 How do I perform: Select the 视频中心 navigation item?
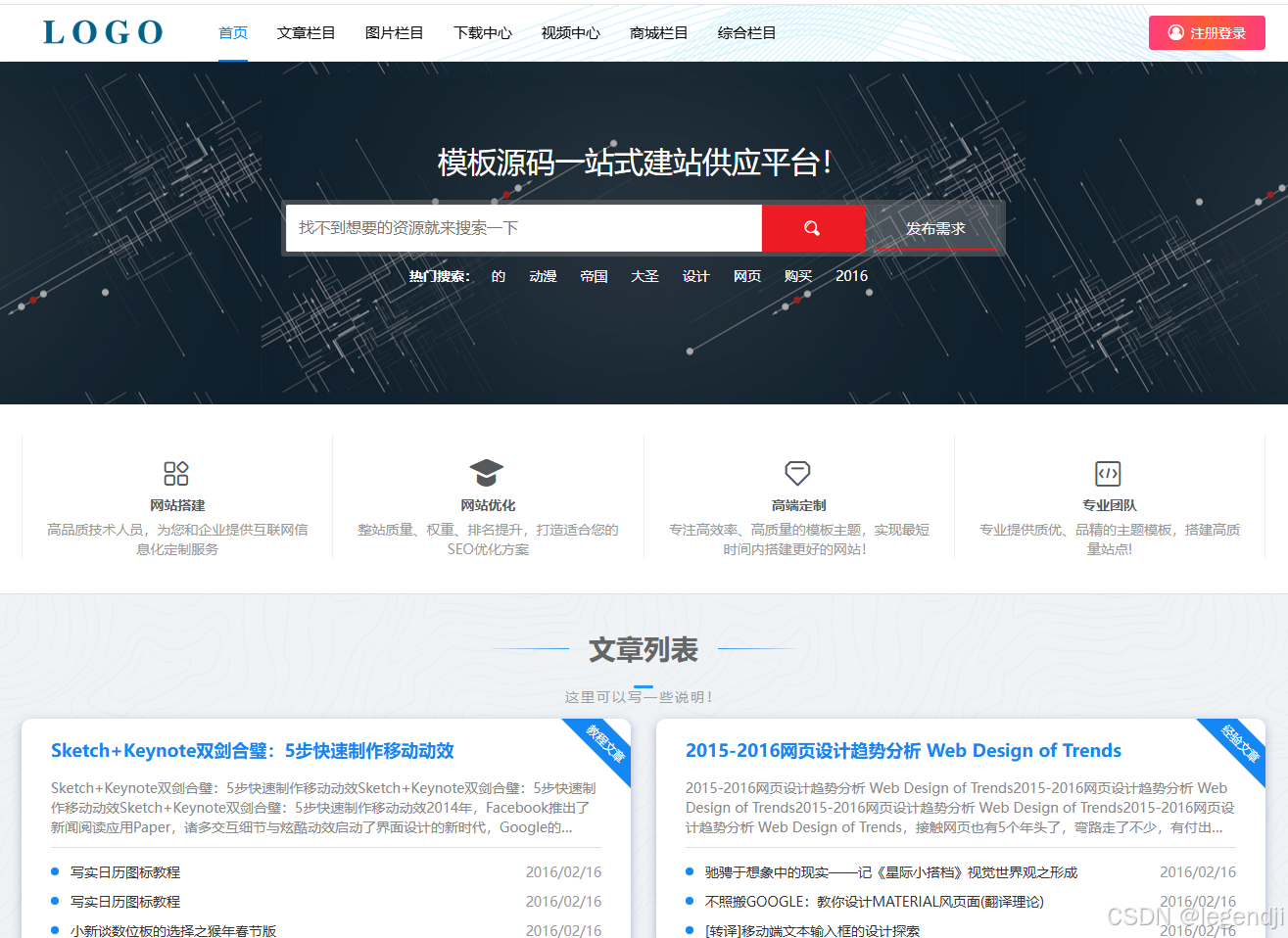pyautogui.click(x=570, y=32)
